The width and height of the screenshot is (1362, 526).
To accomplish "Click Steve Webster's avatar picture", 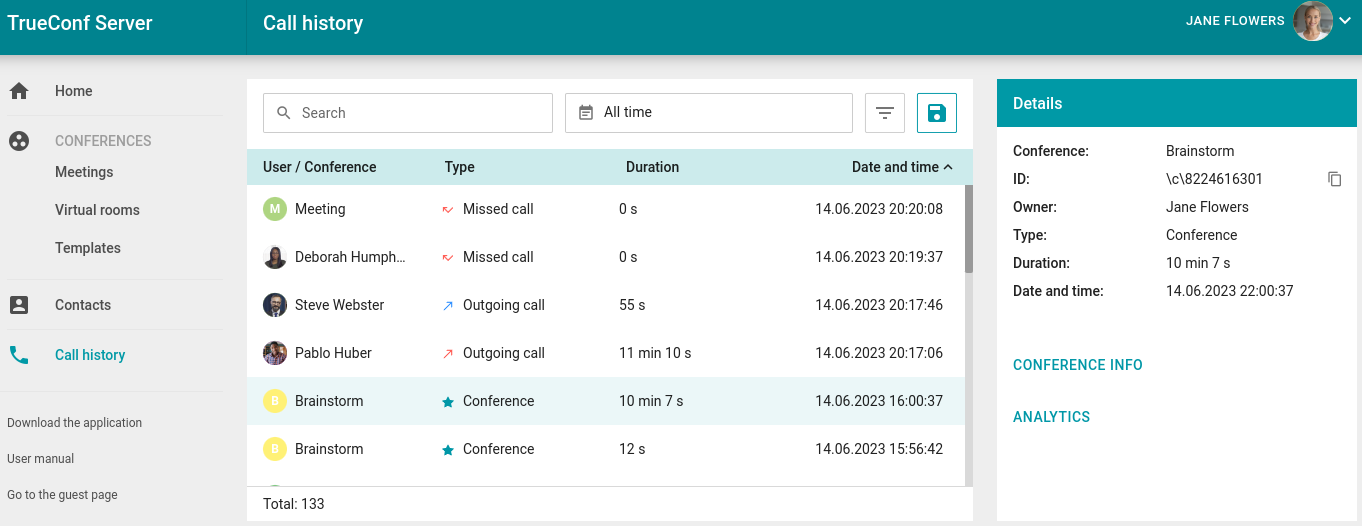I will tap(275, 305).
